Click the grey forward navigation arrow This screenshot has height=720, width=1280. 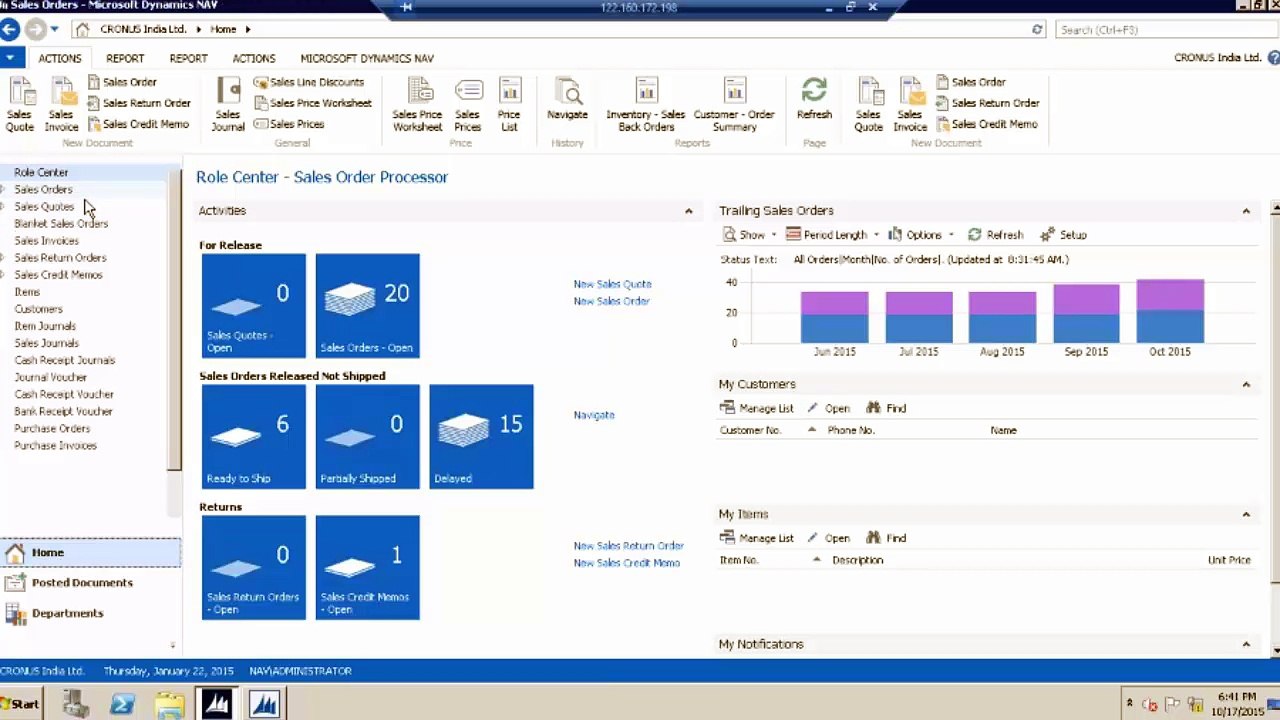(35, 30)
